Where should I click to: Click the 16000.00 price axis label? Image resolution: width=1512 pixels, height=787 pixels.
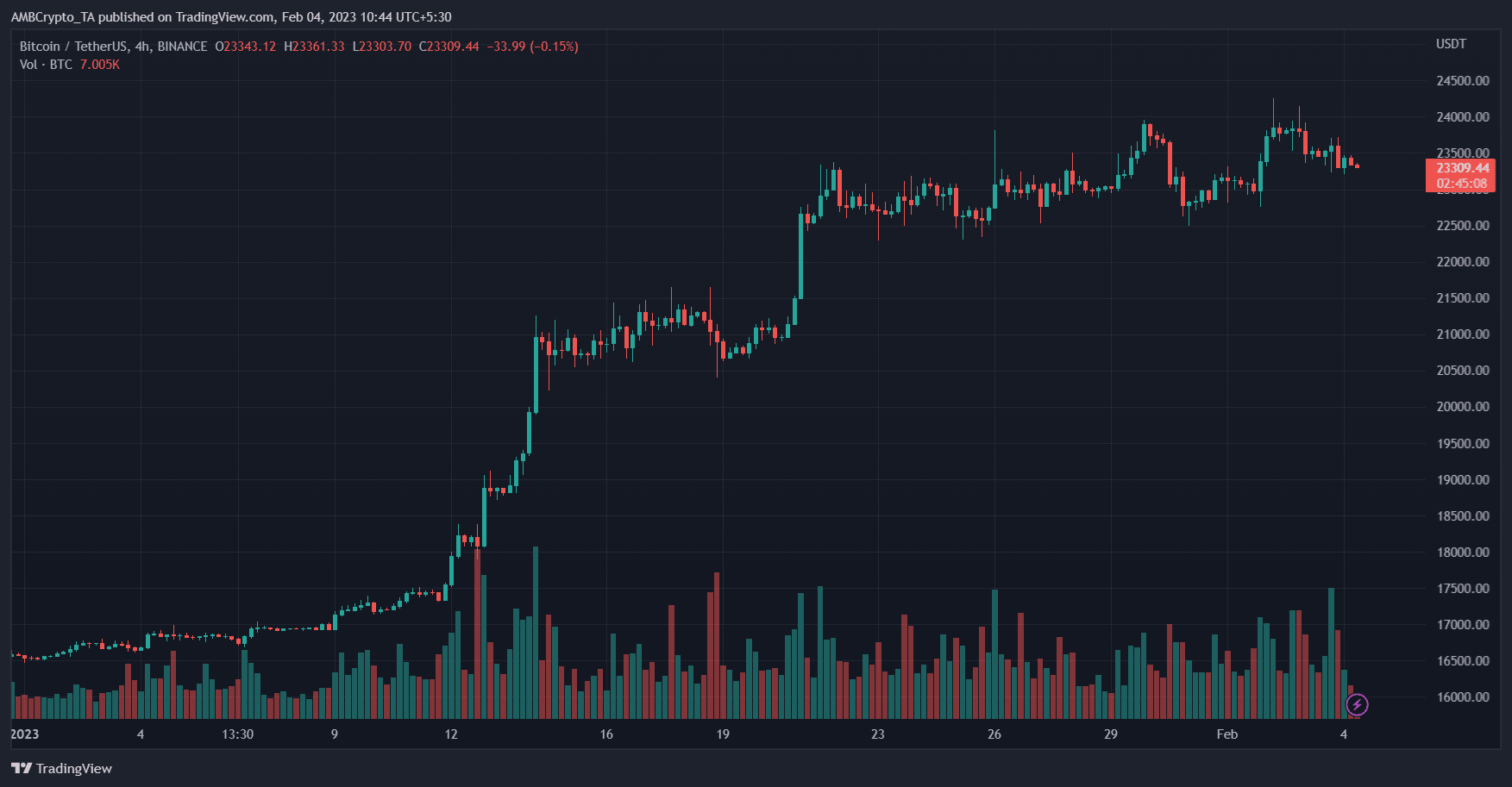[x=1462, y=696]
